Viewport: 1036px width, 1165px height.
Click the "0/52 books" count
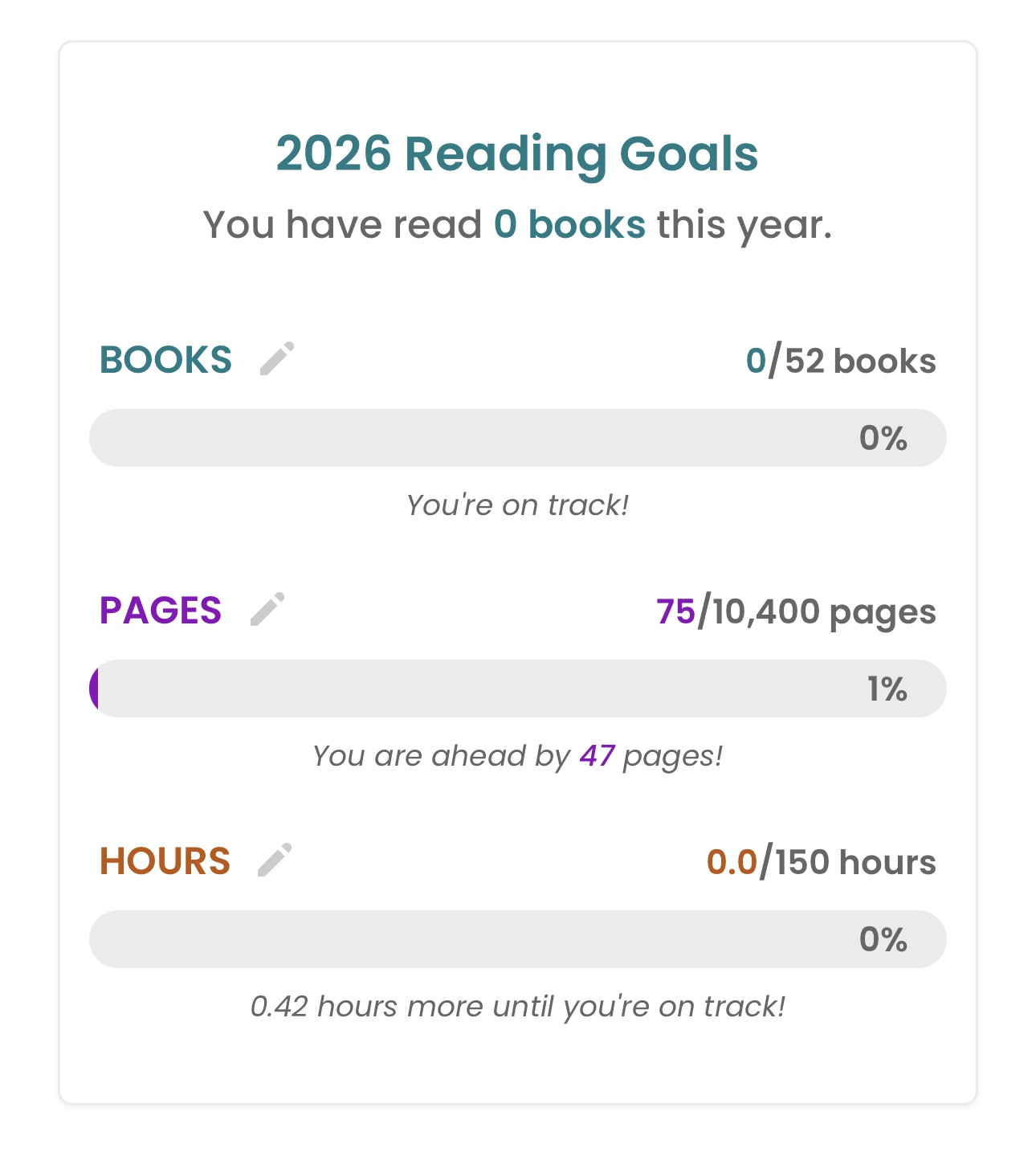coord(840,361)
